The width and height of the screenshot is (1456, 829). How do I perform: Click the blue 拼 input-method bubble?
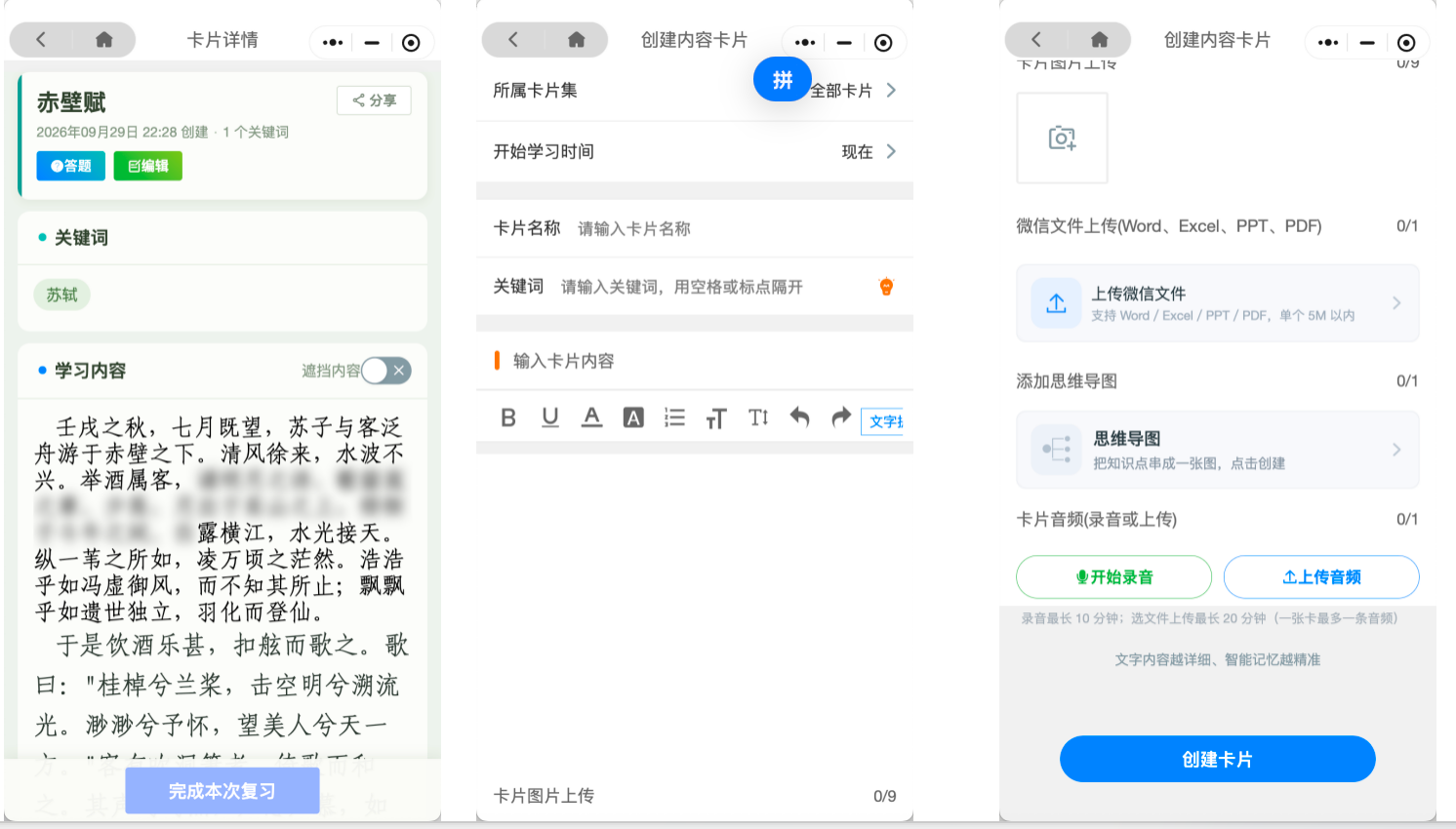[x=783, y=80]
